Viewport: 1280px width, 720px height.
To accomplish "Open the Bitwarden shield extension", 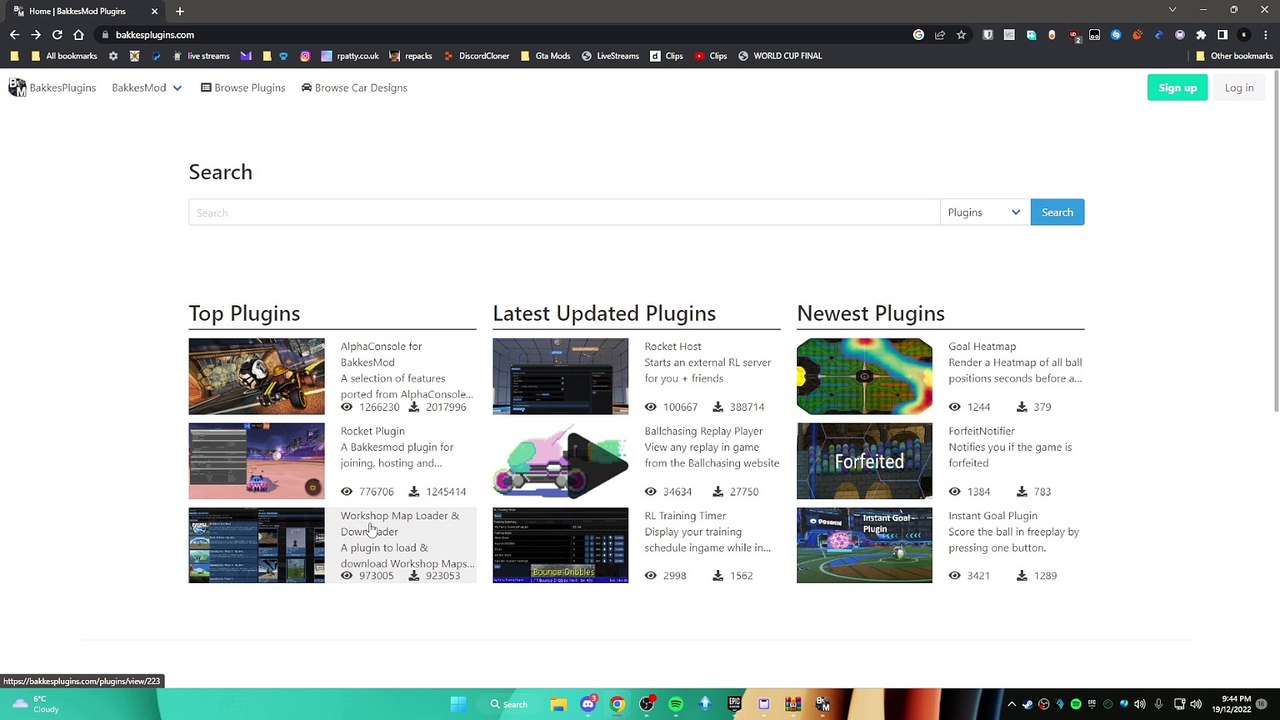I will pos(988,35).
